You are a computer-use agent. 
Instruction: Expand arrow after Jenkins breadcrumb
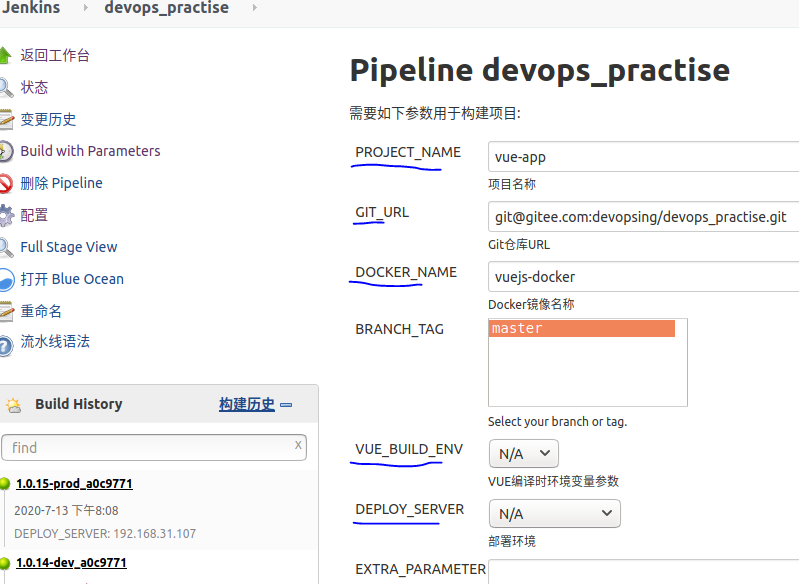85,8
